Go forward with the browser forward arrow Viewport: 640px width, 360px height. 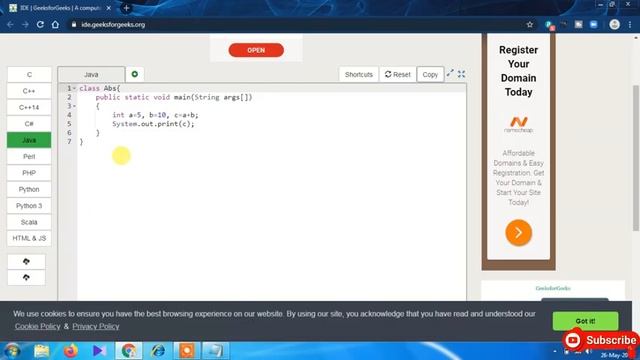25,24
